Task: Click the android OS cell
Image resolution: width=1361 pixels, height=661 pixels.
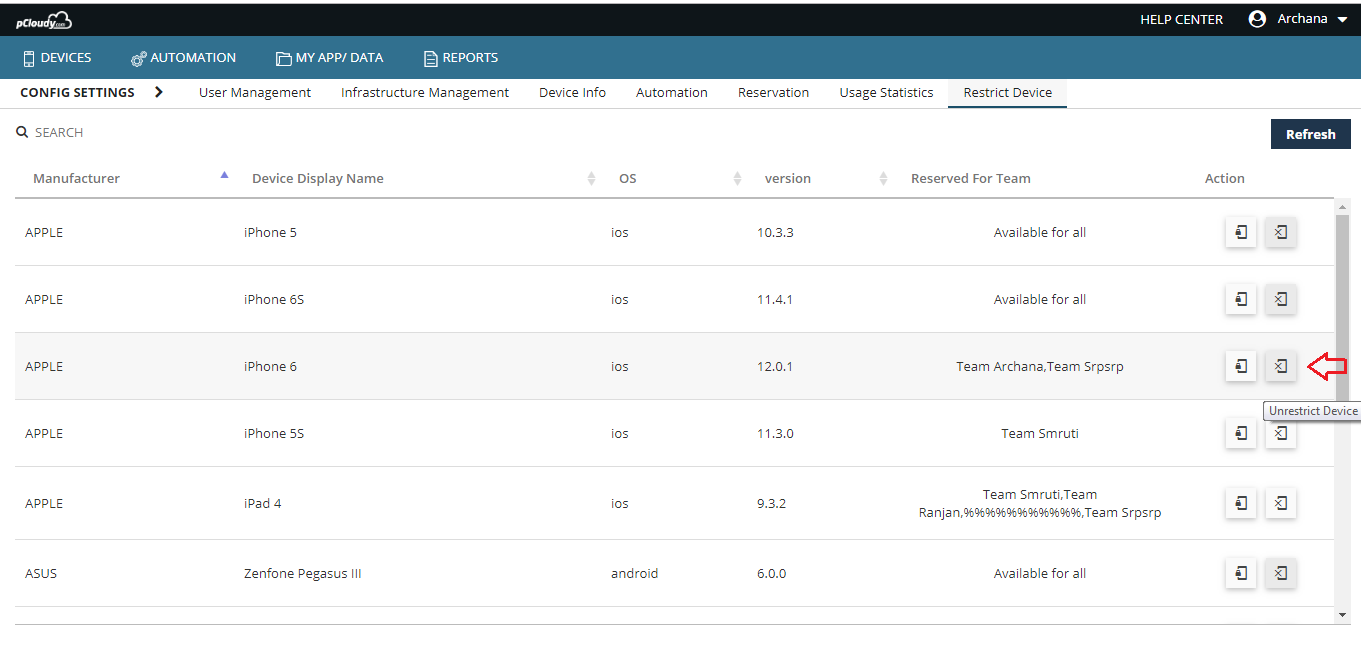Action: (x=635, y=573)
